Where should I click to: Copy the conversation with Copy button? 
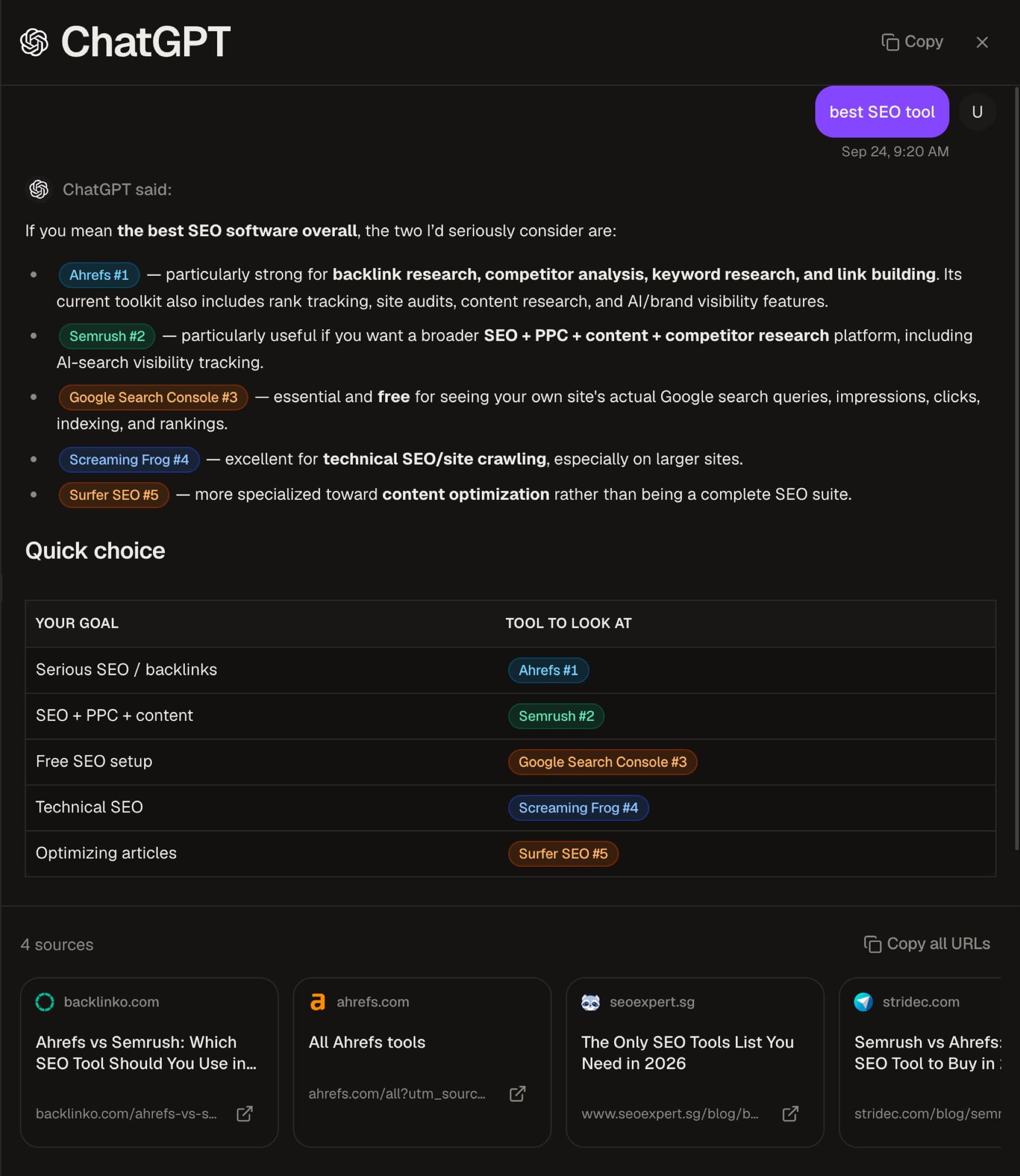[x=913, y=41]
